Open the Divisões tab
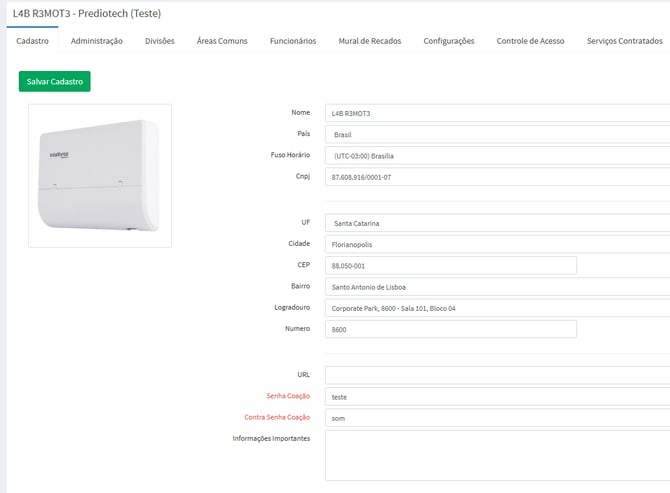Screen dimensions: 670x493 (x=160, y=41)
